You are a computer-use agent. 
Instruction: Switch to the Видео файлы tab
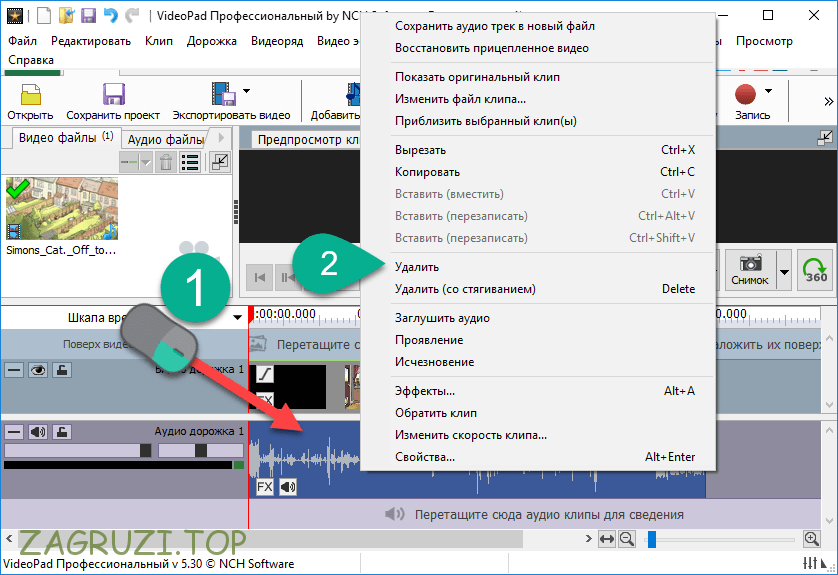click(x=66, y=138)
